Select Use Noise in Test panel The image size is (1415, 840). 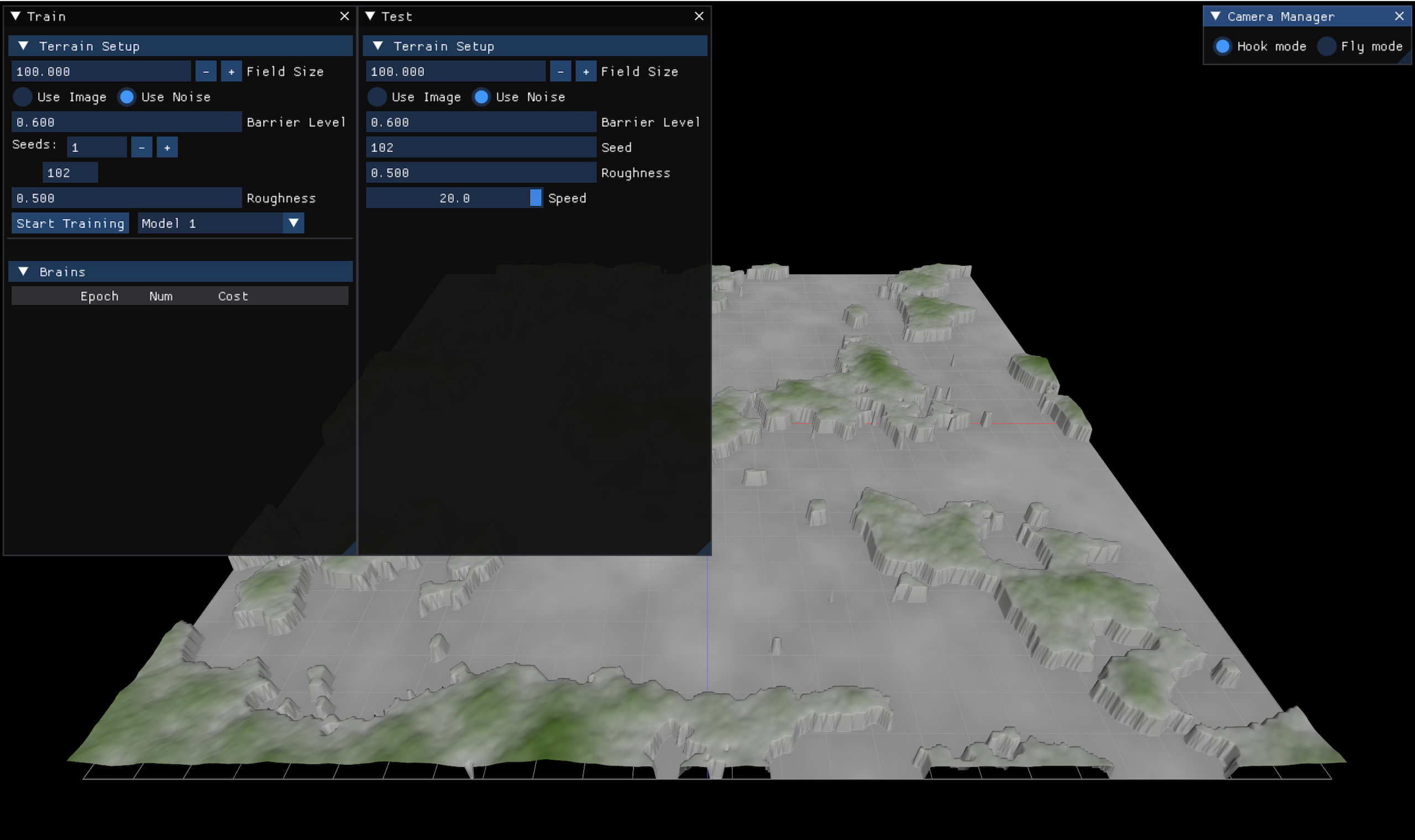pyautogui.click(x=481, y=97)
